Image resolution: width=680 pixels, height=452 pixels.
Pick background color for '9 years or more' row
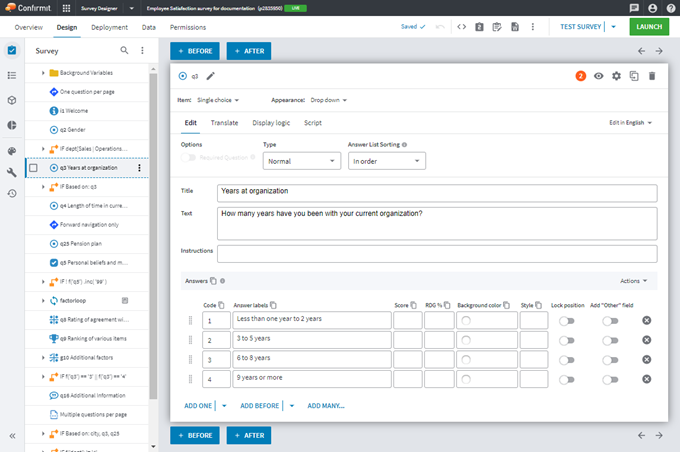pos(466,380)
